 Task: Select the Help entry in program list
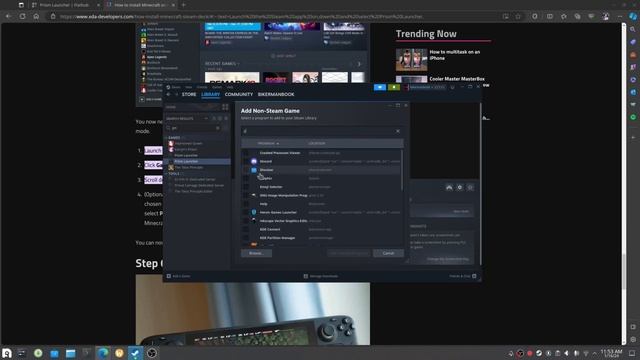(x=264, y=204)
